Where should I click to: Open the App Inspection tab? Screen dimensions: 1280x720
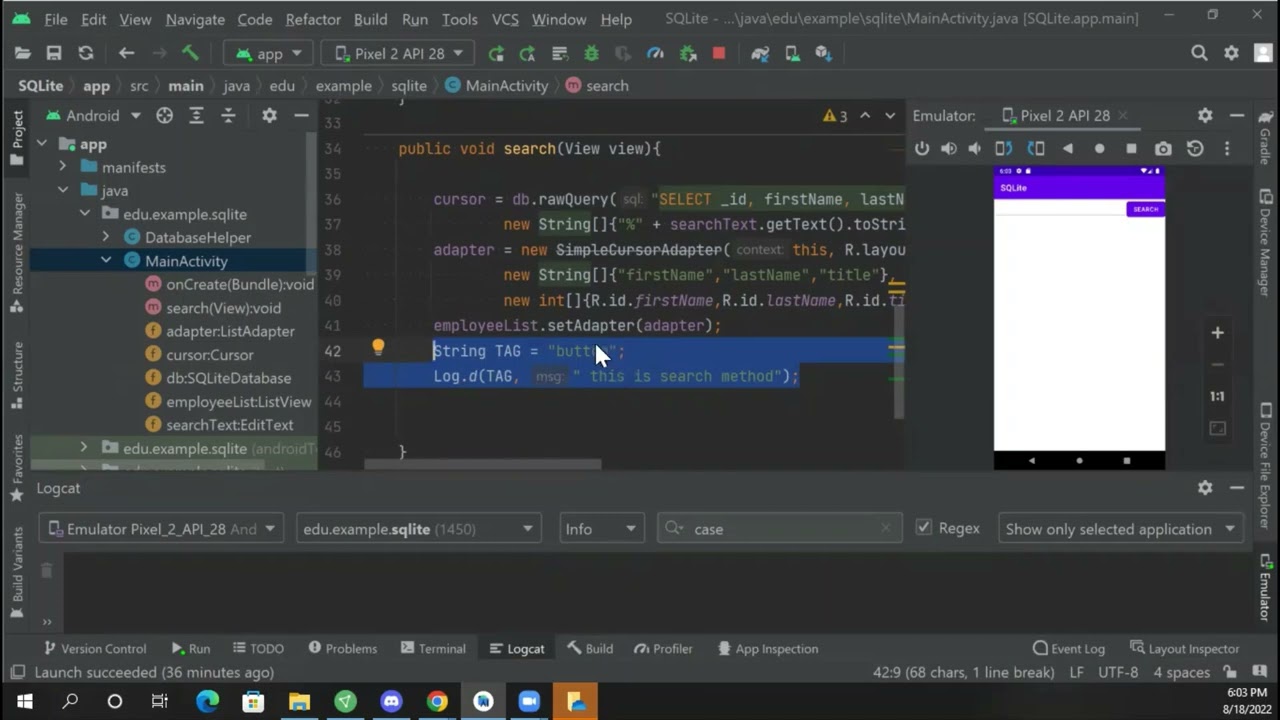[x=767, y=648]
